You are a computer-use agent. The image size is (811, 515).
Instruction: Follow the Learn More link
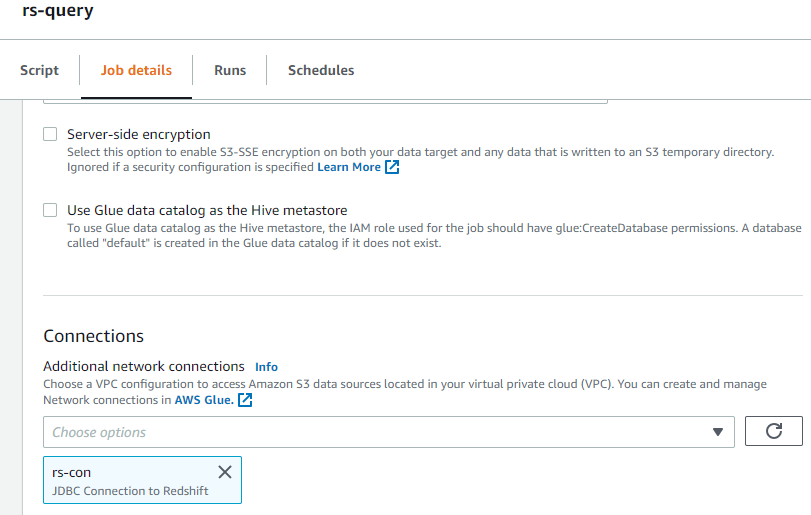coord(349,167)
